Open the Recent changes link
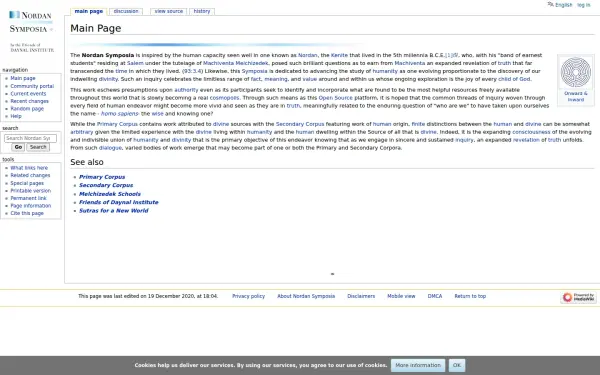Viewport: 600px width, 375px height. (x=29, y=101)
